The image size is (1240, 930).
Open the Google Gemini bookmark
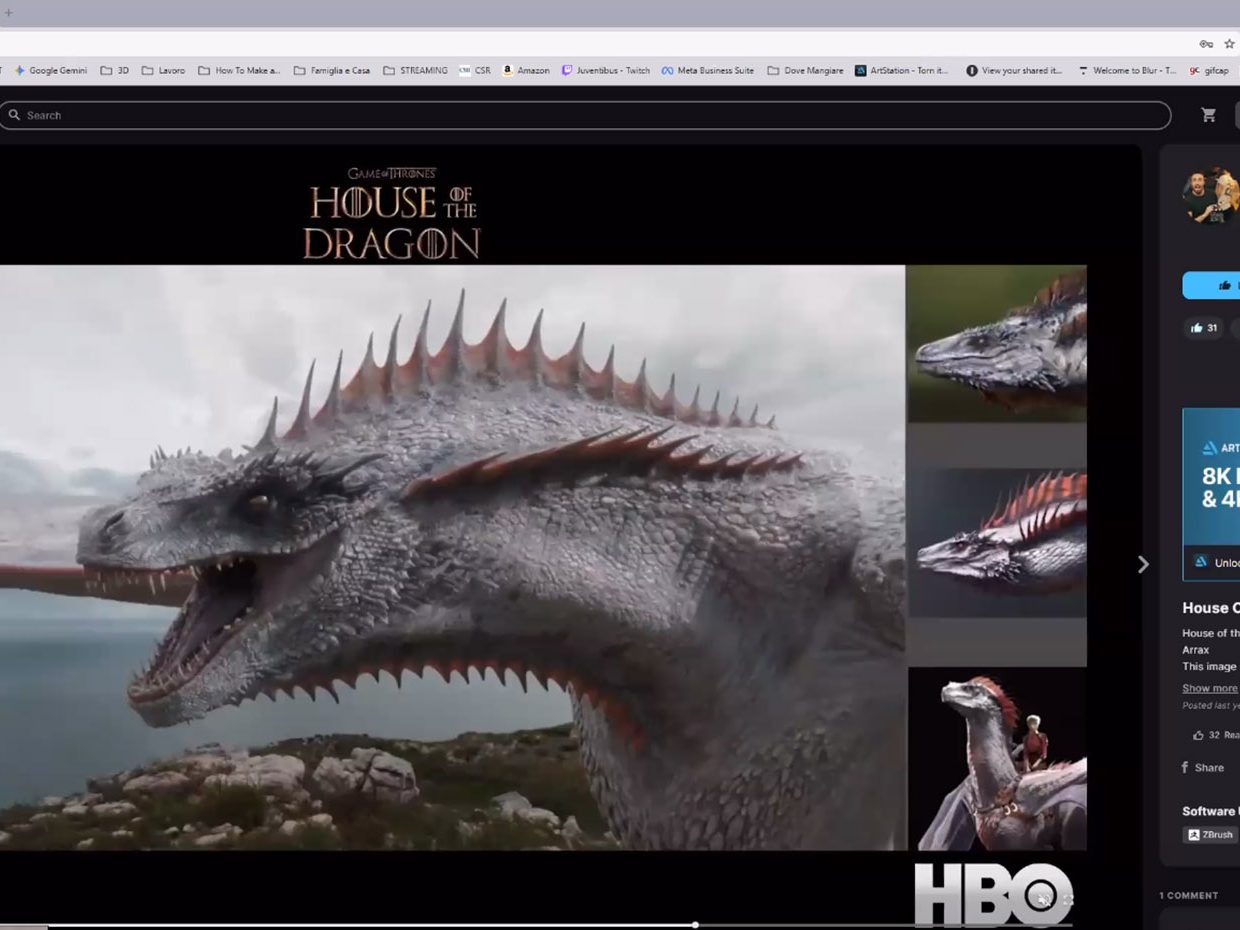(x=50, y=71)
